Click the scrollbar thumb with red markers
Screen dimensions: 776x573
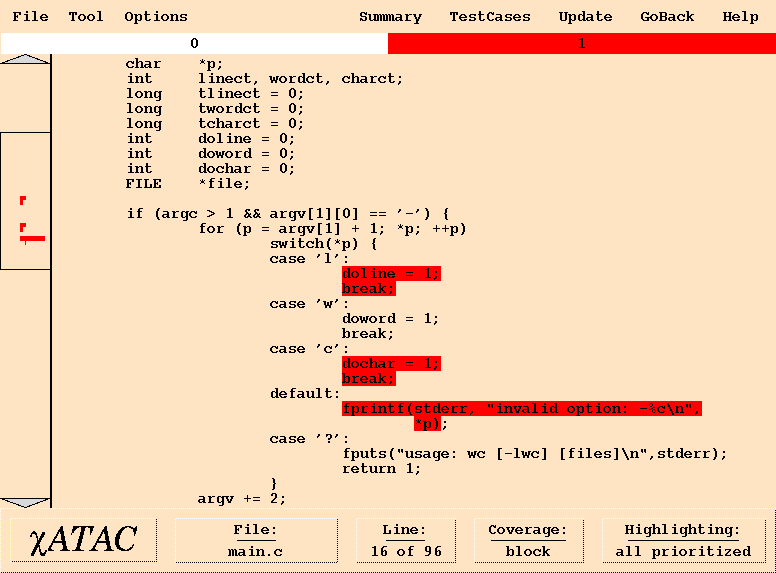tap(25, 200)
